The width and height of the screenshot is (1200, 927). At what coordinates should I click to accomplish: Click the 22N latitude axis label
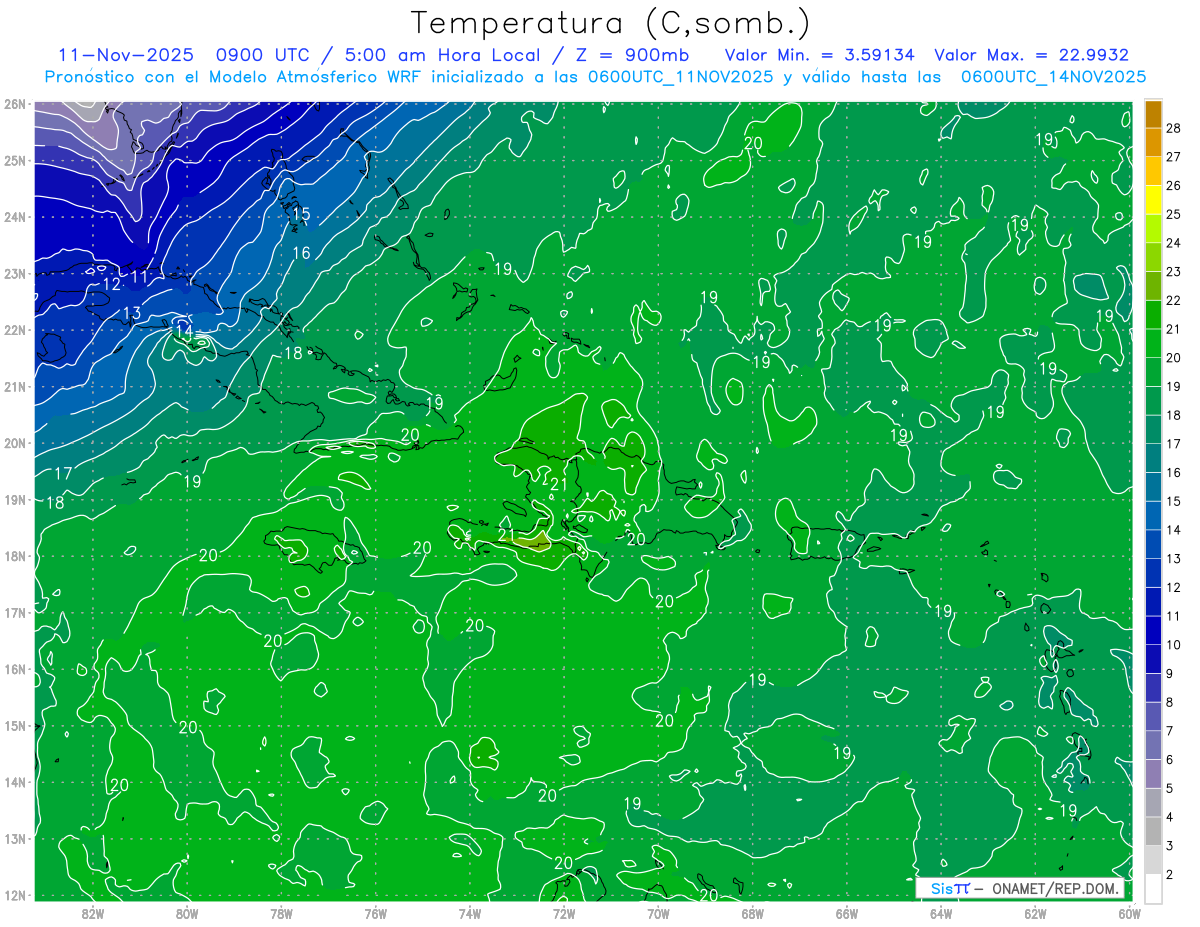(x=15, y=330)
